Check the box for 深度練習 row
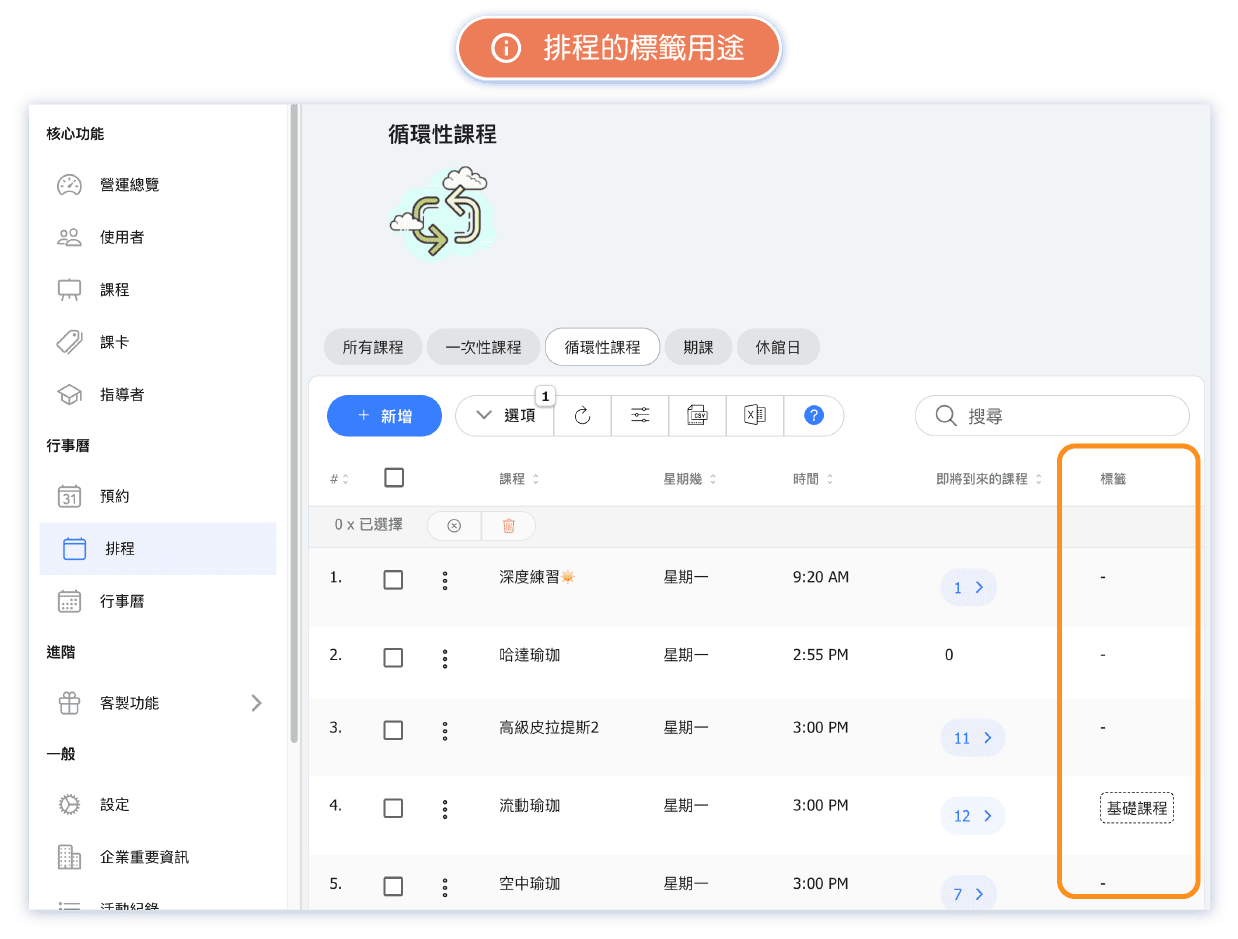The height and width of the screenshot is (939, 1238). point(394,580)
